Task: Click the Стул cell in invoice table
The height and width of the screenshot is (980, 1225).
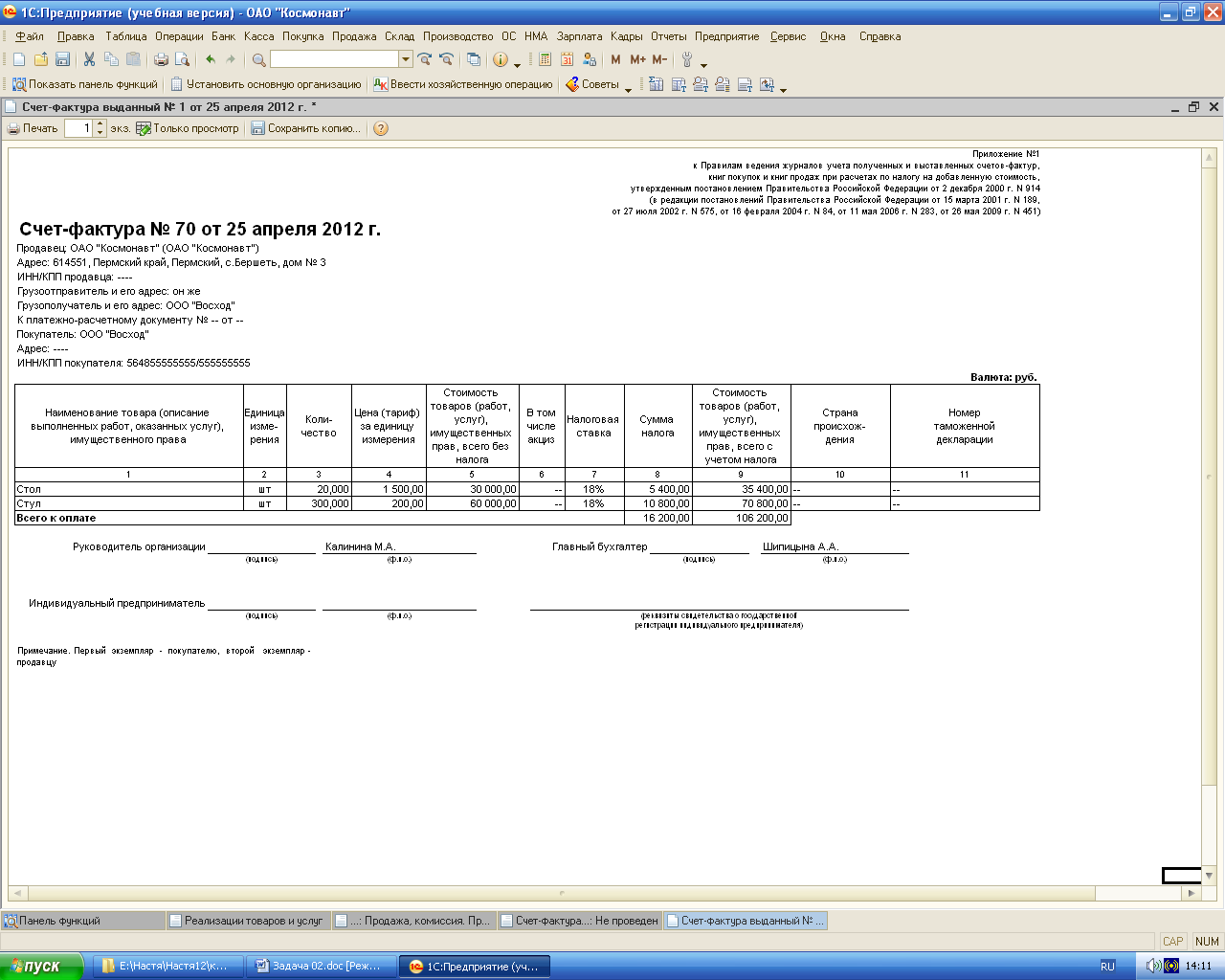Action: [129, 503]
